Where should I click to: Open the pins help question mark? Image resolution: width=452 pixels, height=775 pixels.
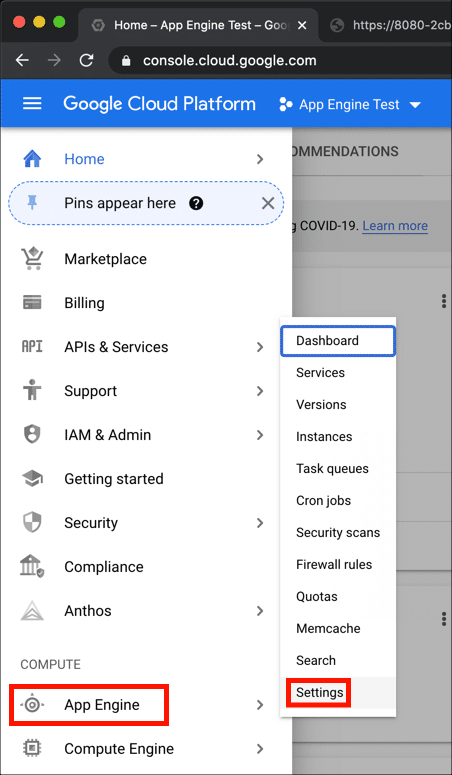(196, 203)
